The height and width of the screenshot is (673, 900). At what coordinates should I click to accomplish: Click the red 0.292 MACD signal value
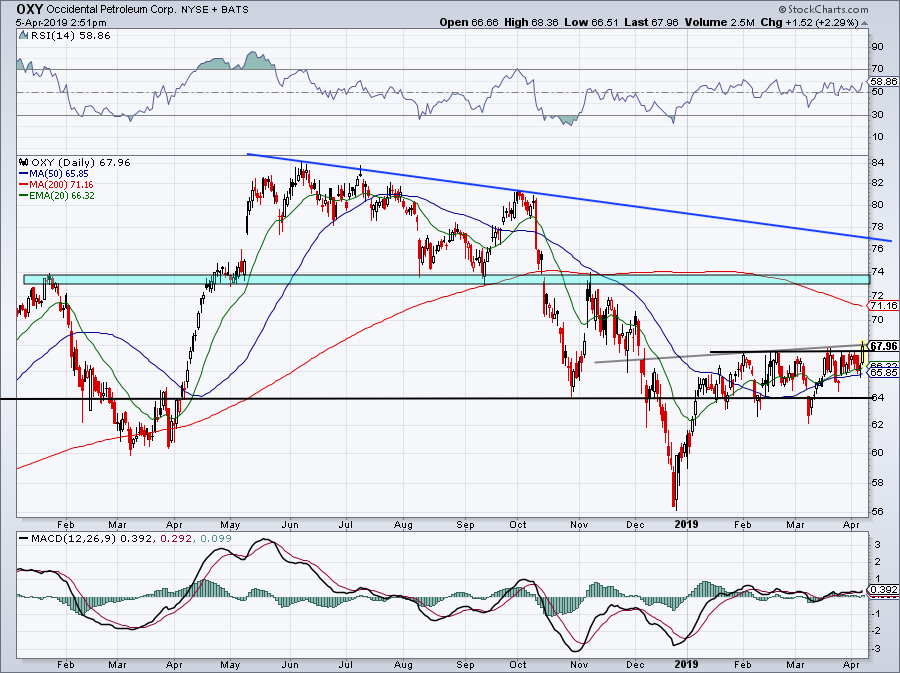tap(176, 539)
